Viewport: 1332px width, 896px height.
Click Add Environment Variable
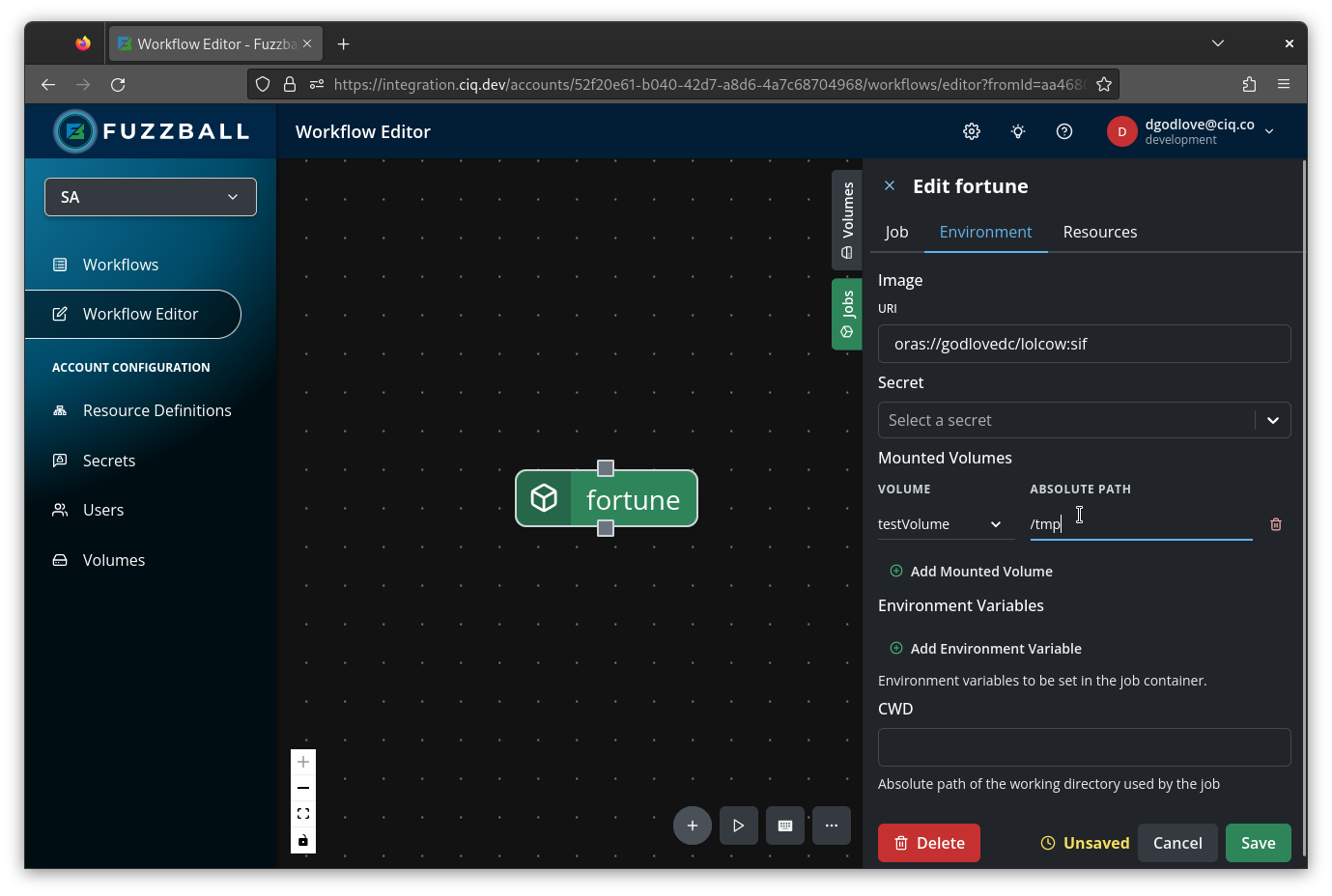tap(985, 649)
